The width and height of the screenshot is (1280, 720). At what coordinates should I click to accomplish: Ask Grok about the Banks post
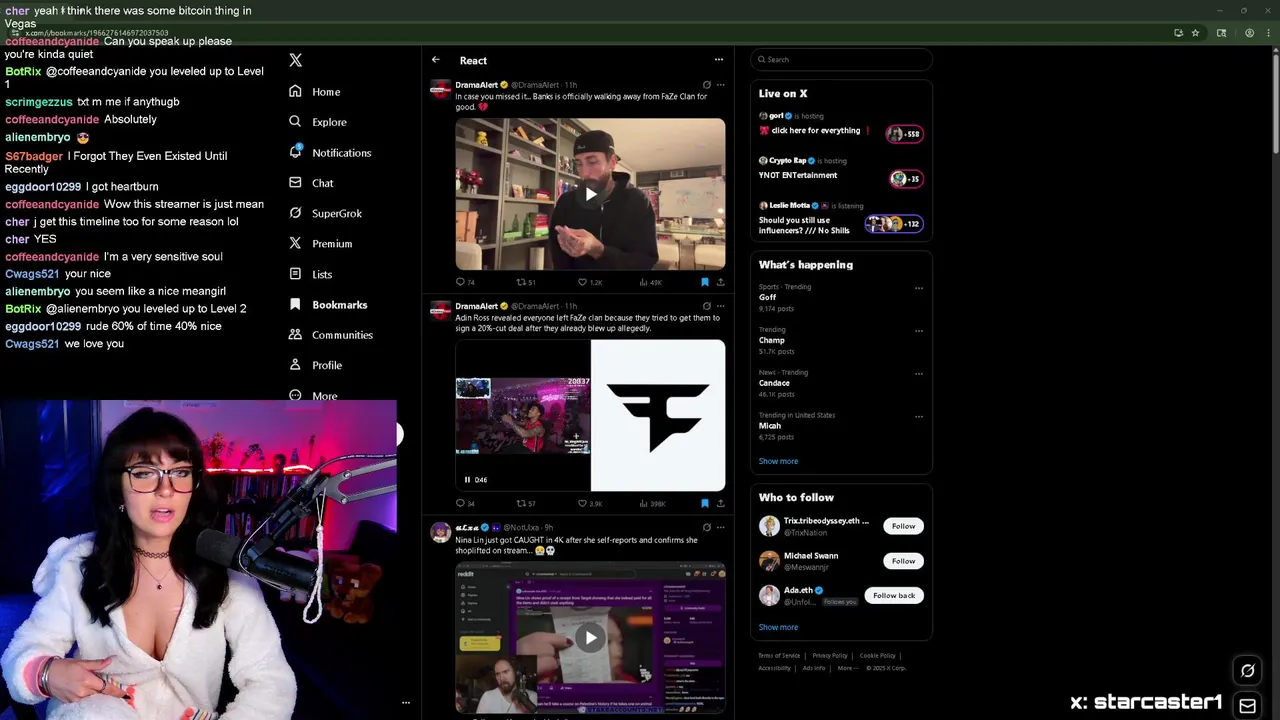tap(706, 85)
